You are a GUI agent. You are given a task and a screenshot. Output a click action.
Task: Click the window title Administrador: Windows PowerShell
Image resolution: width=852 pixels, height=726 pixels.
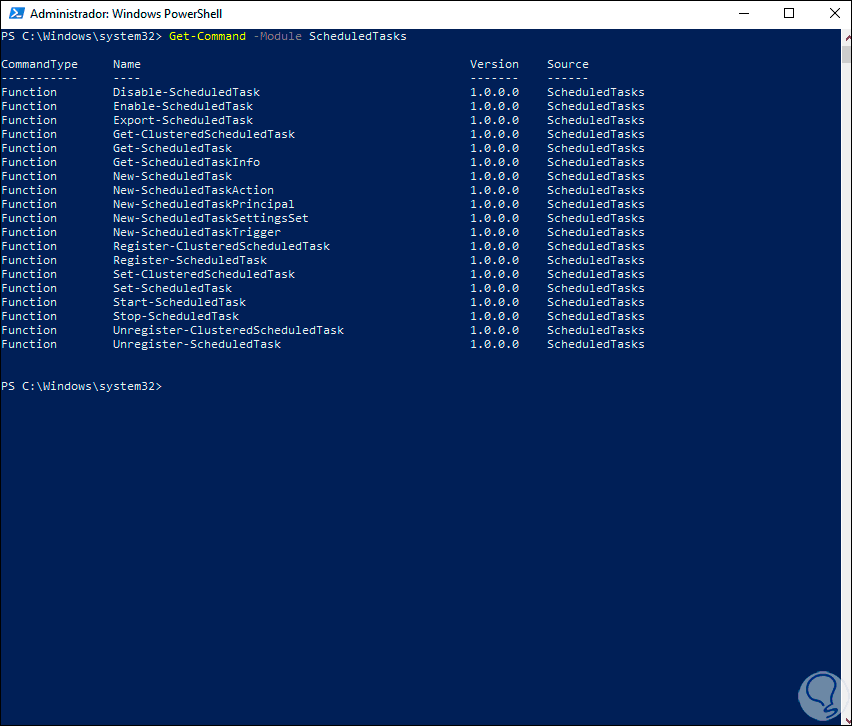click(126, 14)
